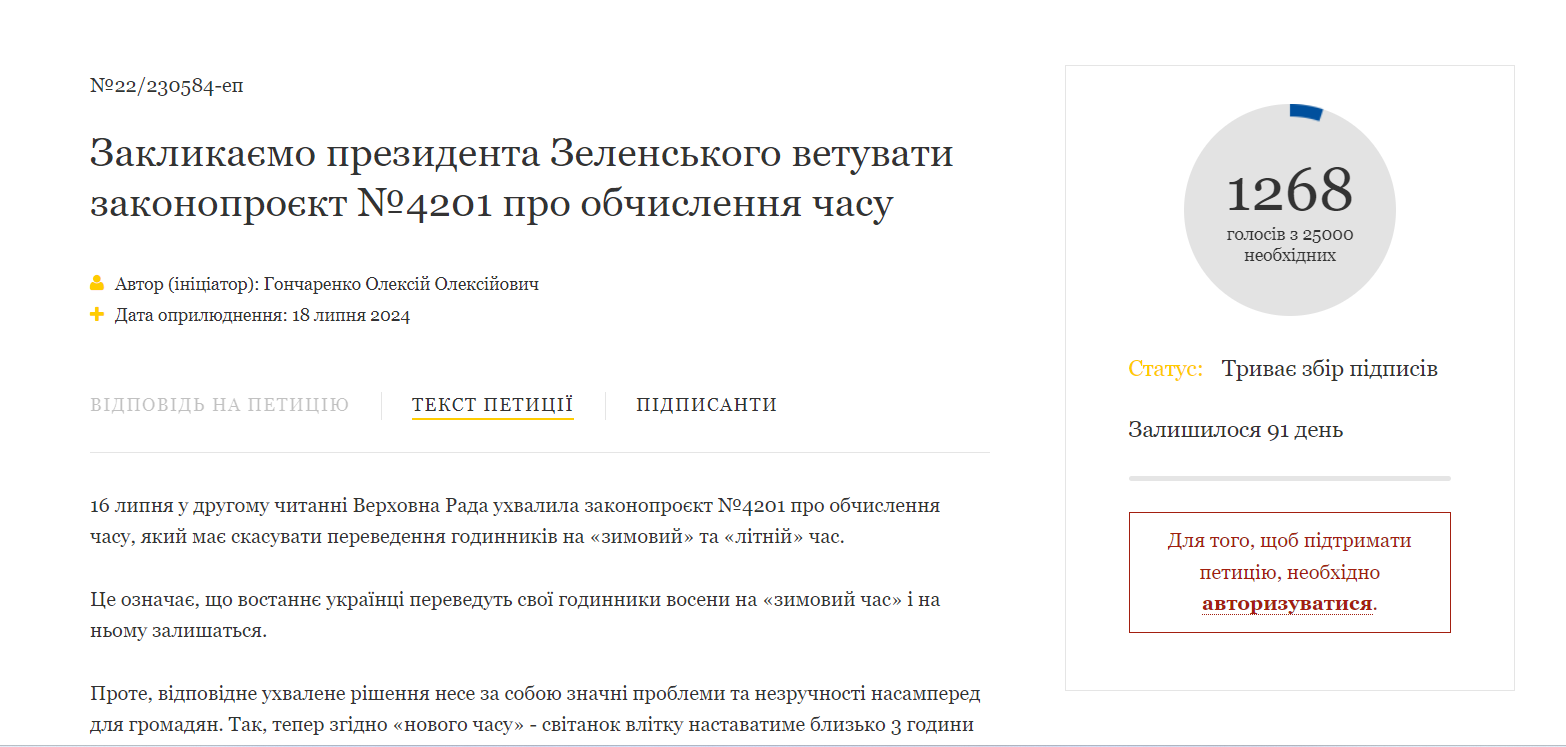Image resolution: width=1566 pixels, height=747 pixels.
Task: Click the авторизуватися link
Action: coord(1287,604)
